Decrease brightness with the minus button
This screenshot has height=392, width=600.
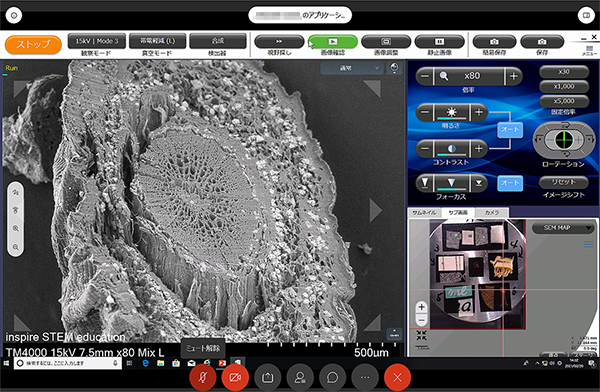425,113
